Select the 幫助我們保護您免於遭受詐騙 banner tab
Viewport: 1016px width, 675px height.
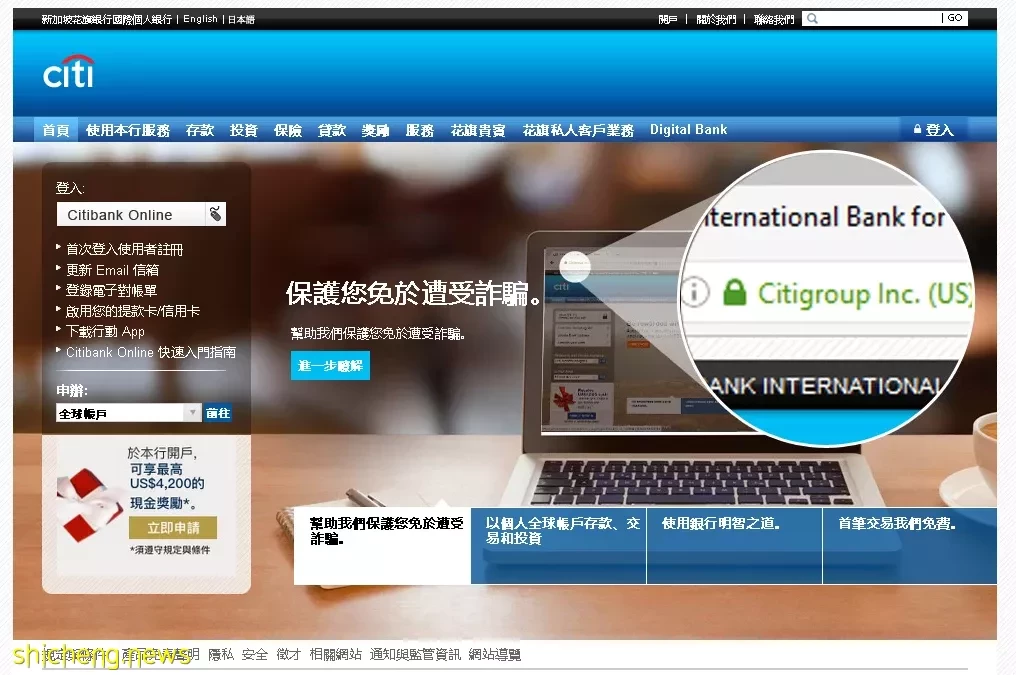click(x=382, y=546)
